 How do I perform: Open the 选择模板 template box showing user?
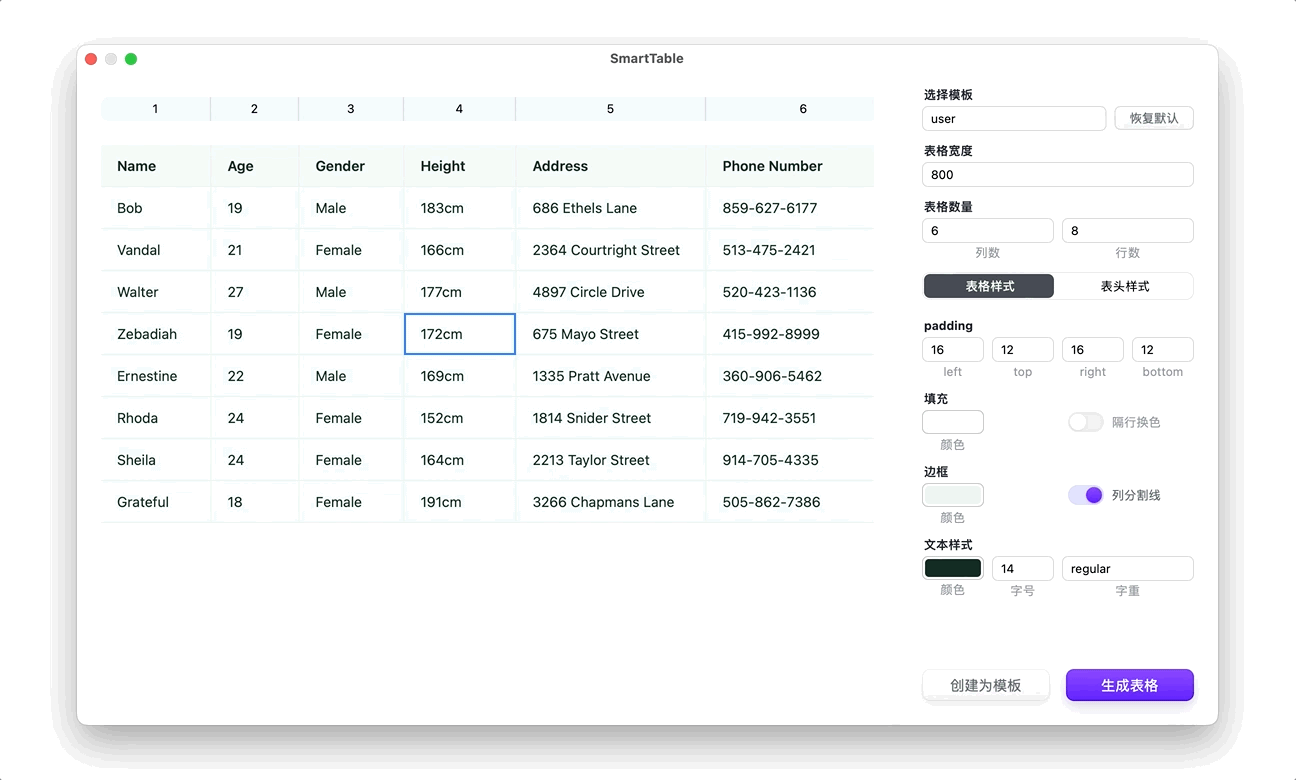tap(1014, 119)
